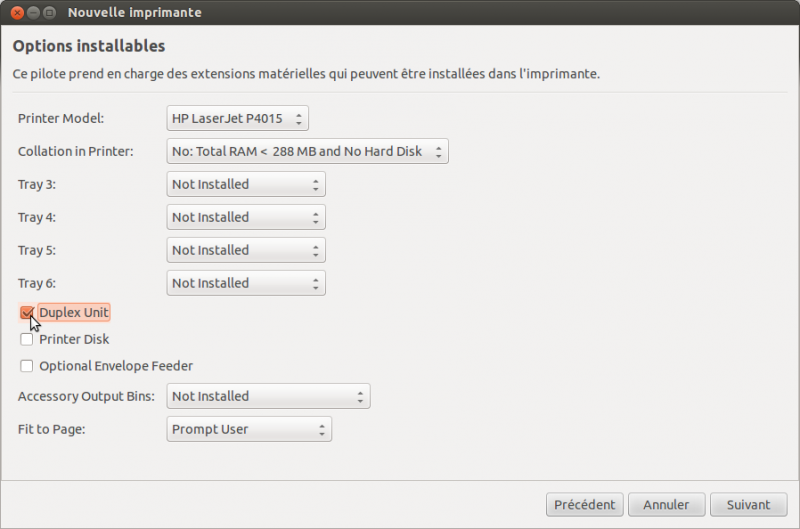Click the Printer Disk label text
Image resolution: width=800 pixels, height=529 pixels.
coord(74,339)
